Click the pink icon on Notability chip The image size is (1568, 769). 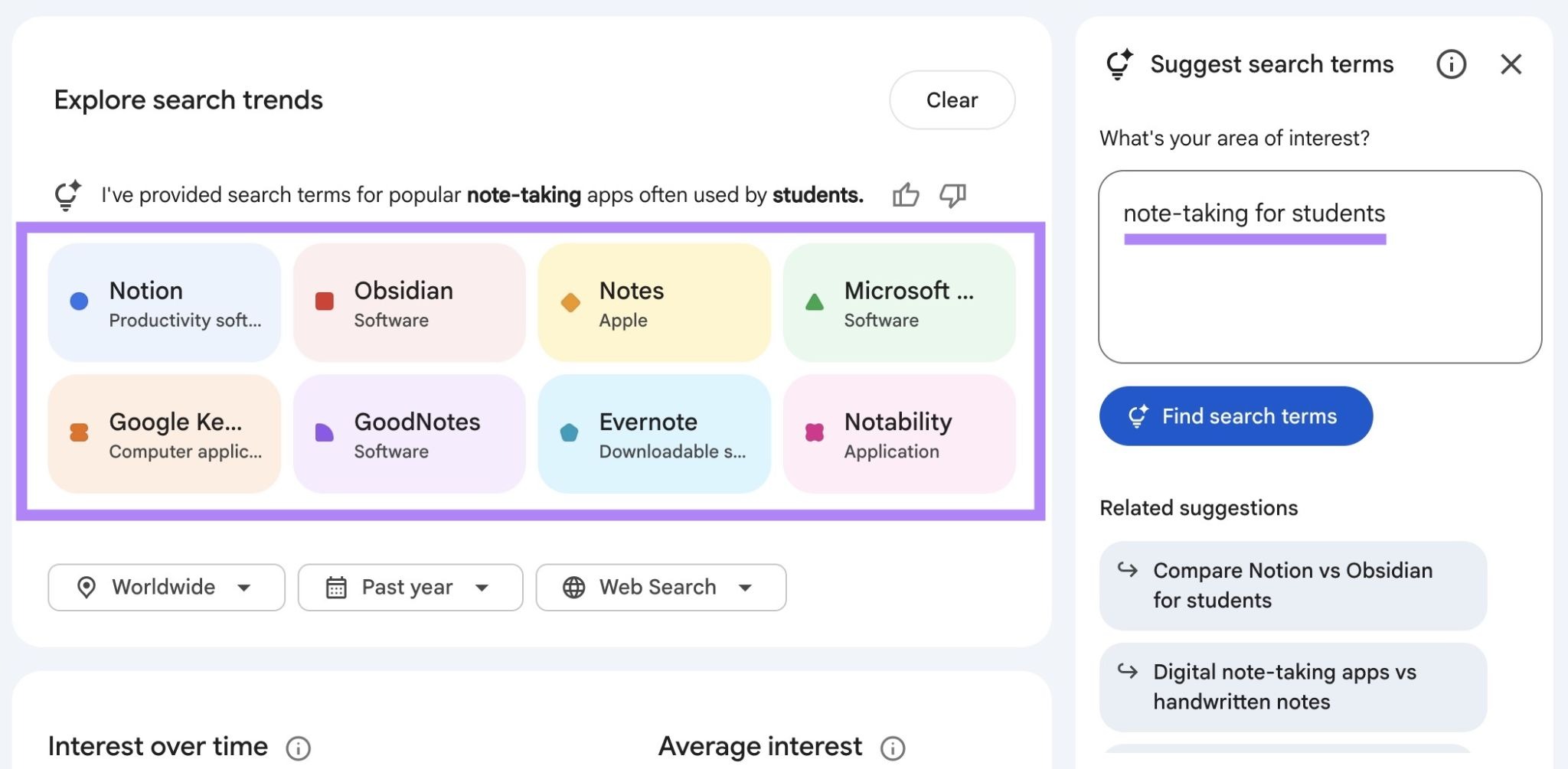pos(815,432)
